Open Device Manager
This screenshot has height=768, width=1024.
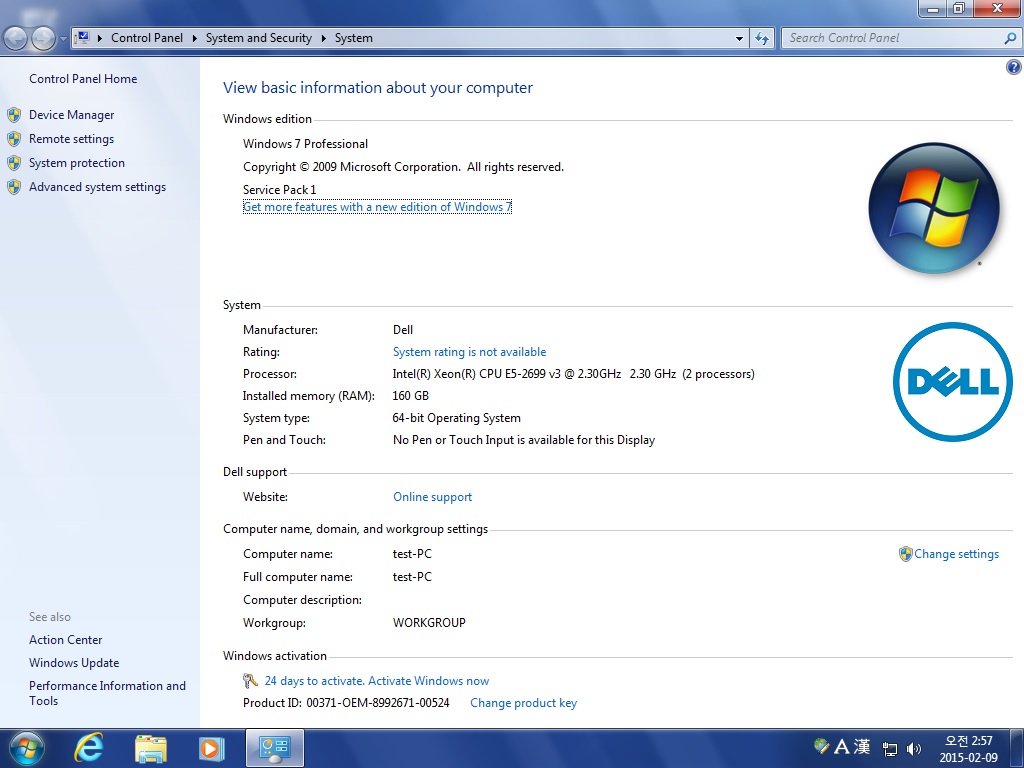tap(71, 115)
